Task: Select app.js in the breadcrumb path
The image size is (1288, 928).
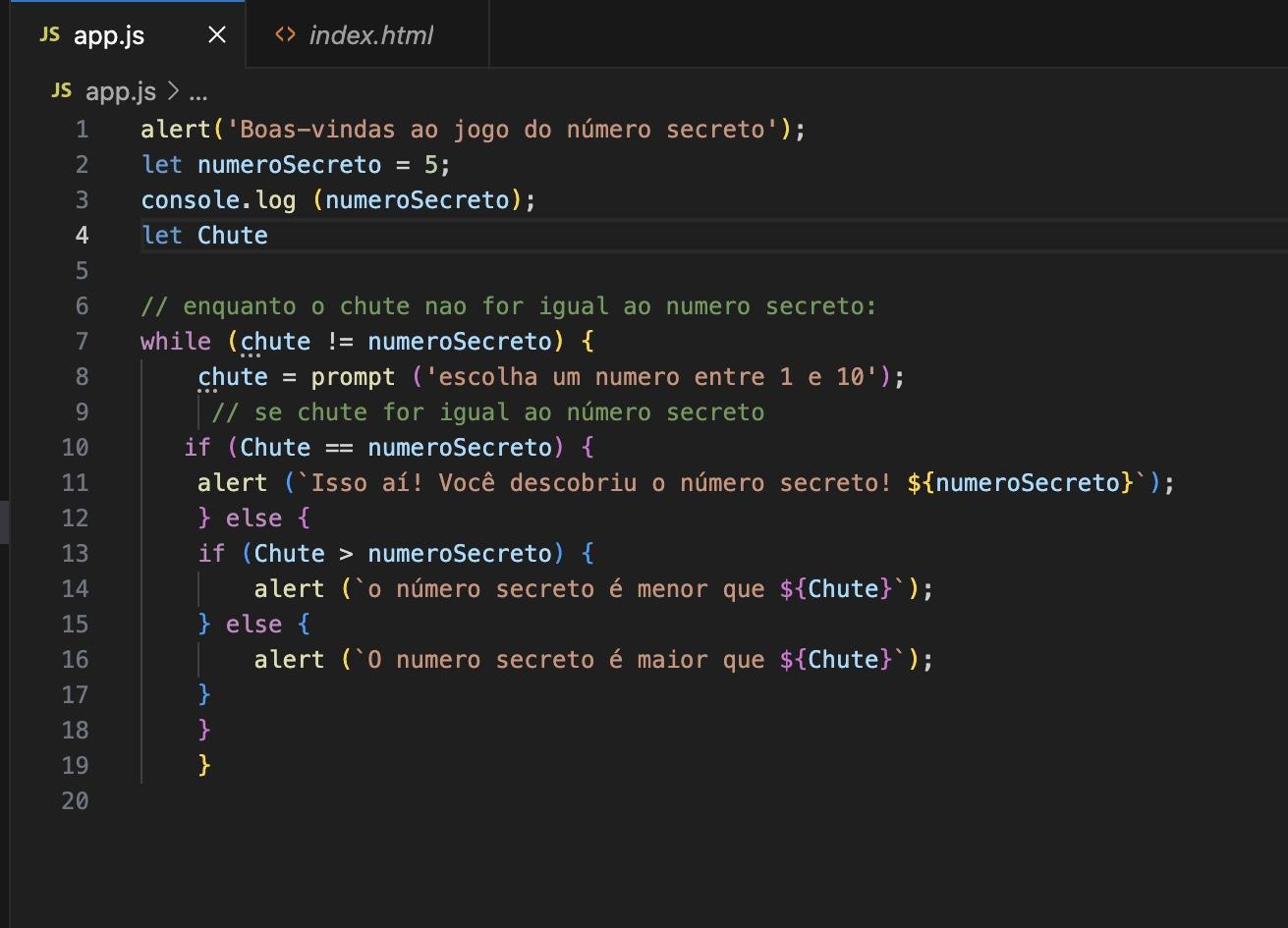Action: [x=121, y=92]
